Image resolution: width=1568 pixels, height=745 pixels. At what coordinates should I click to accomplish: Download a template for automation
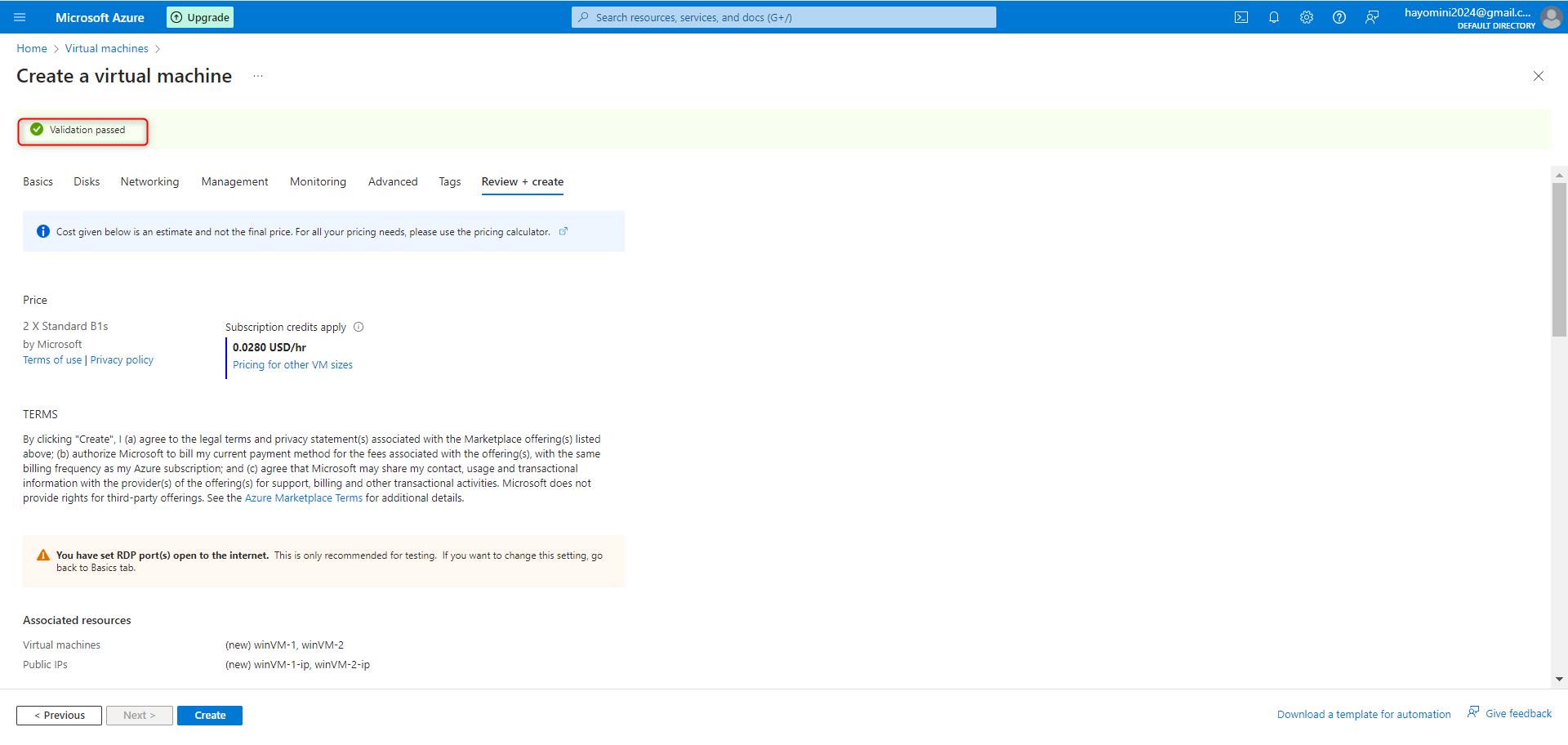pos(1364,715)
